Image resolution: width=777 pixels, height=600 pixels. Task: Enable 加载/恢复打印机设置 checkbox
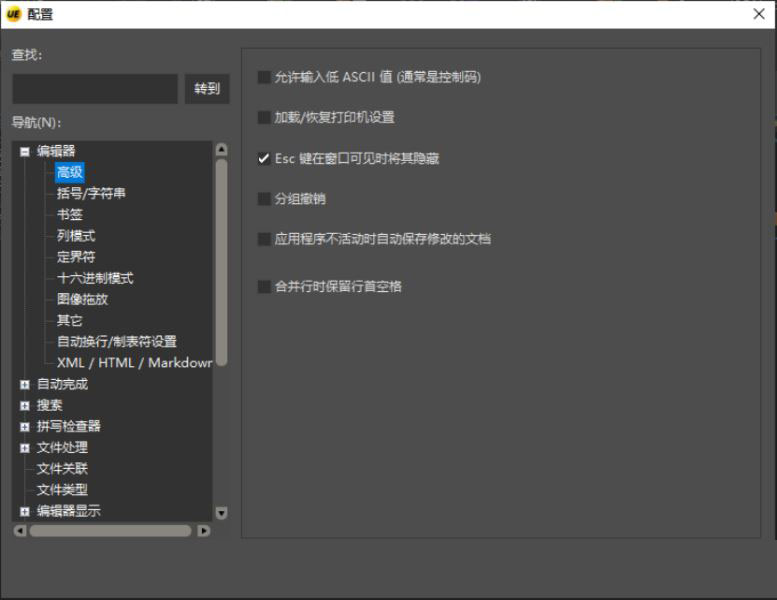coord(264,117)
